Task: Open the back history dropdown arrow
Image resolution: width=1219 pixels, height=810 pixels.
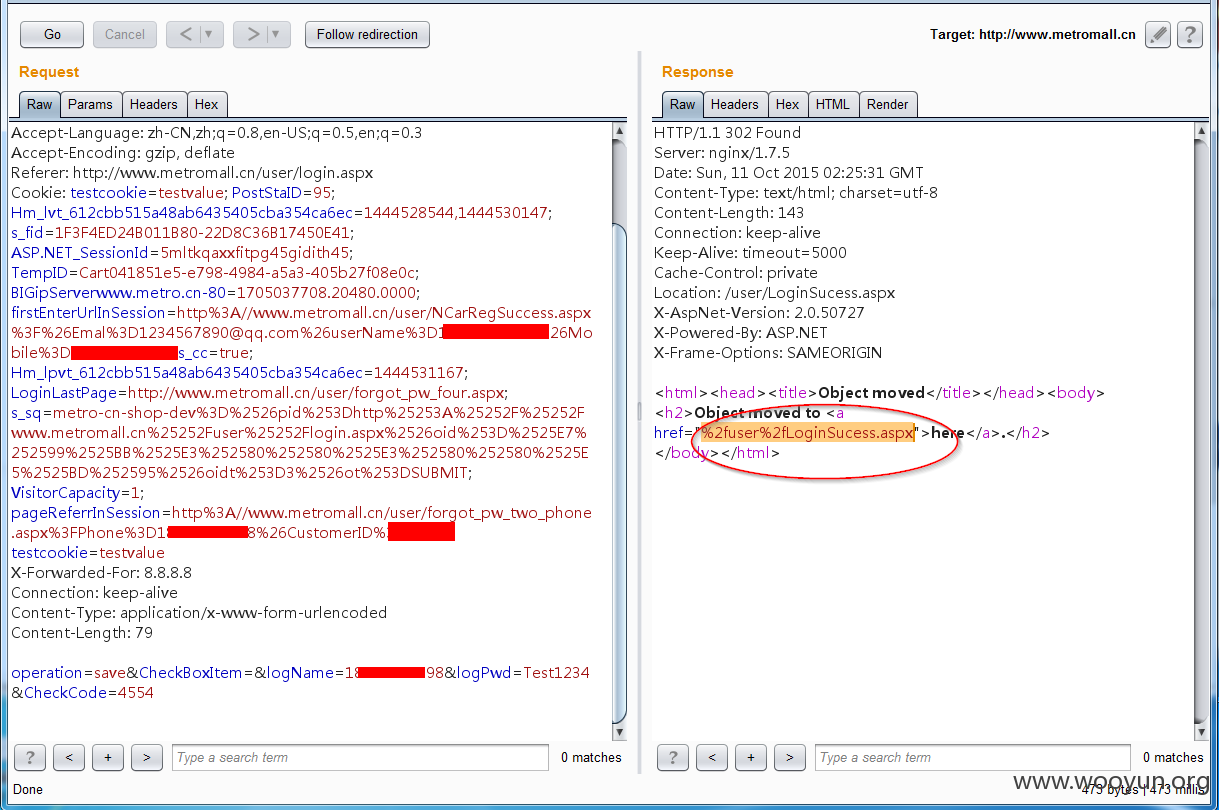Action: pyautogui.click(x=211, y=34)
